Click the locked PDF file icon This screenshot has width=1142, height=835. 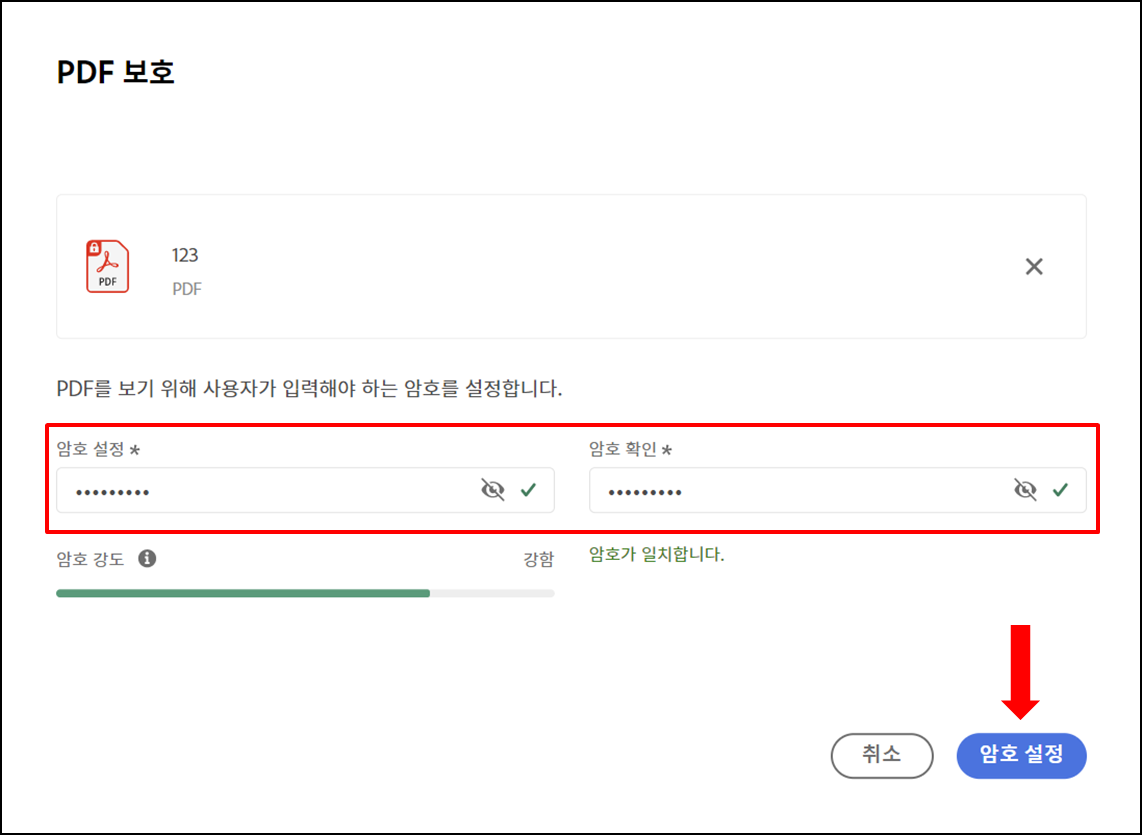[x=108, y=266]
